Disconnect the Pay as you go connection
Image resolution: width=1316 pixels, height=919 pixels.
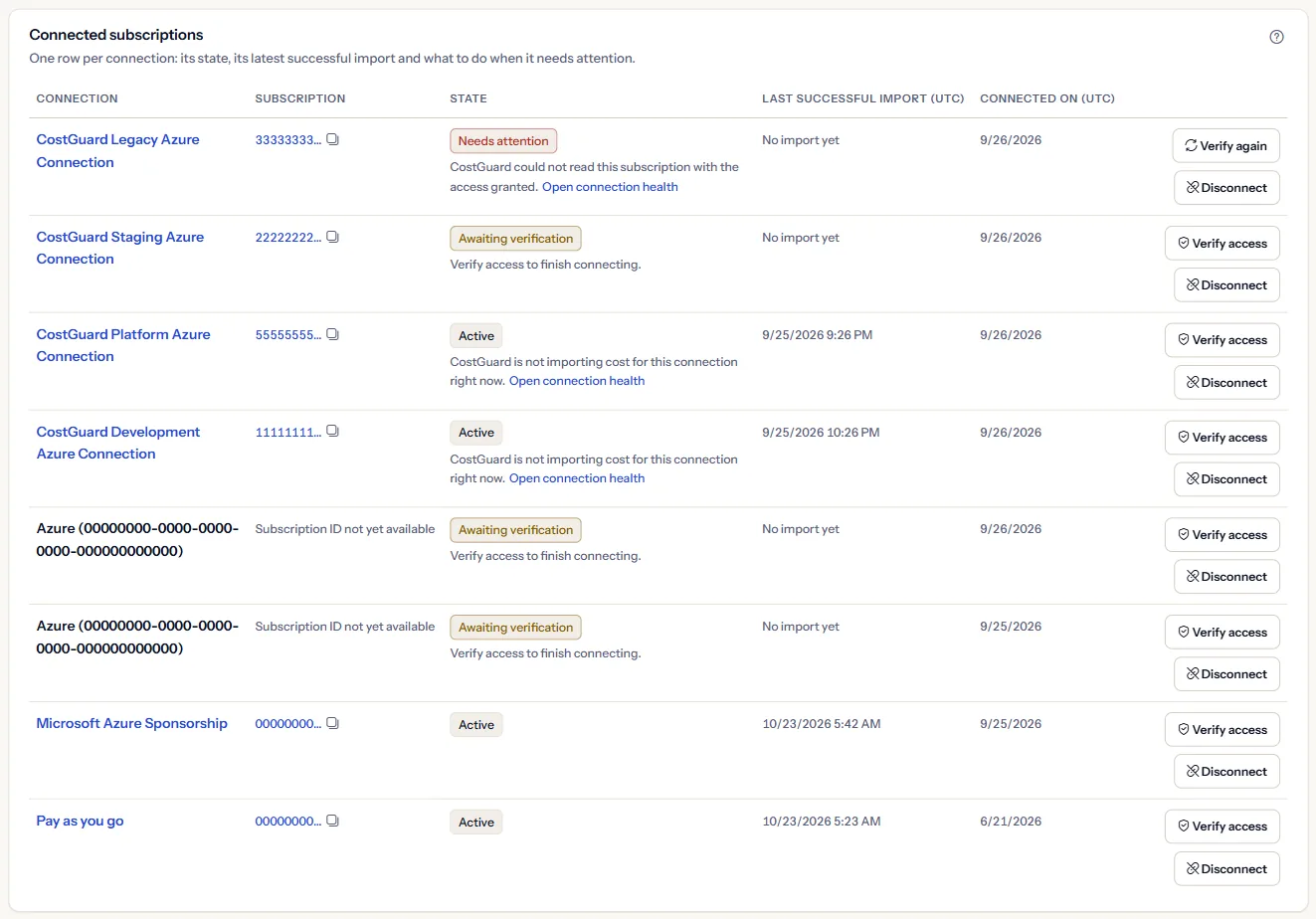pyautogui.click(x=1226, y=869)
